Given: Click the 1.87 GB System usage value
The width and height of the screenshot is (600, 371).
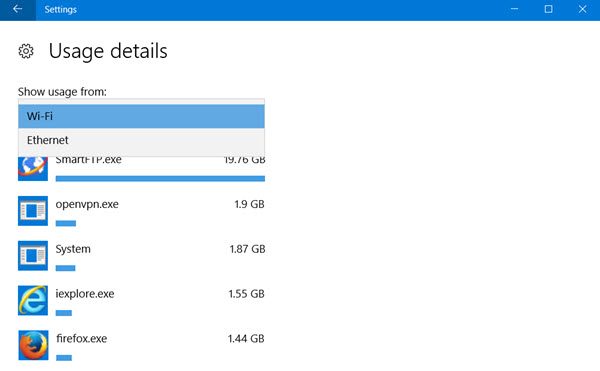Looking at the screenshot, I should [x=247, y=249].
